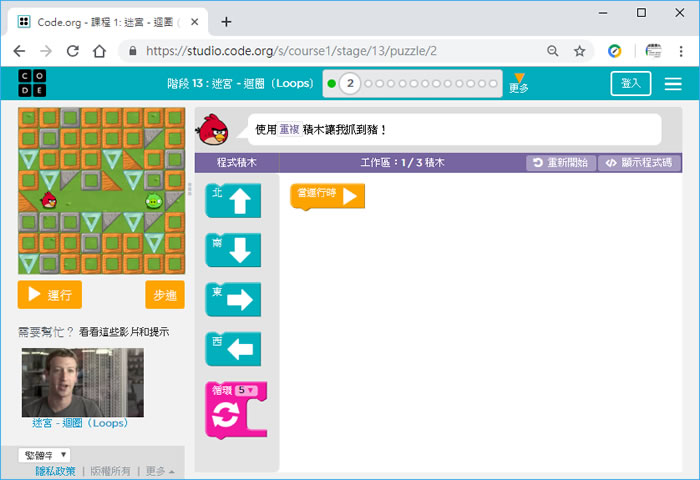700x480 pixels.
Task: Open a new browser tab
Action: [x=226, y=22]
